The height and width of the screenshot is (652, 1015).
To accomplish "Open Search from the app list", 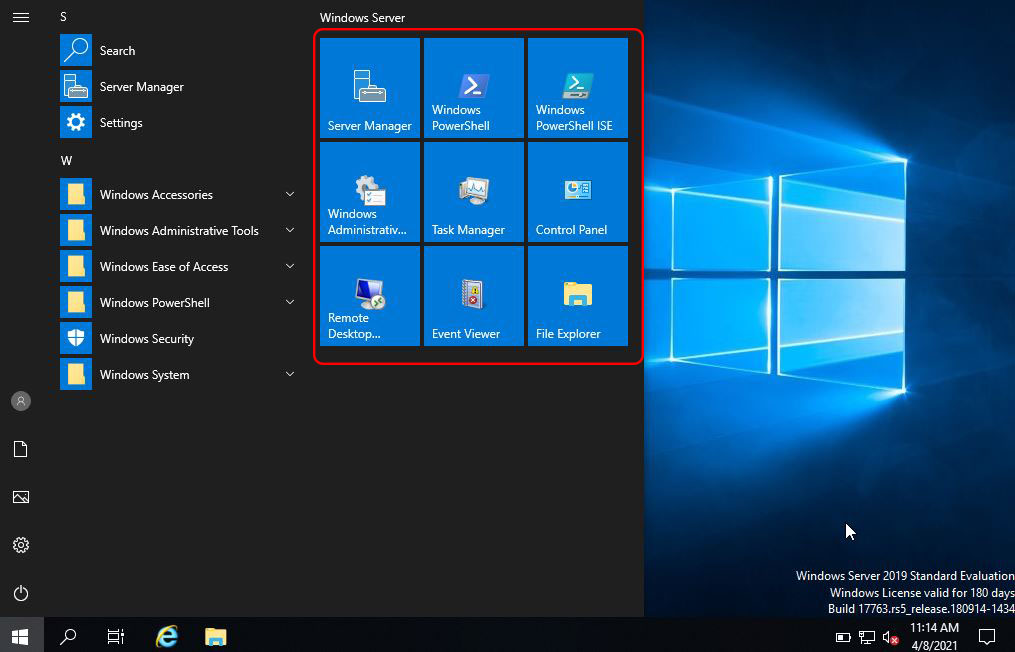I will [x=117, y=50].
